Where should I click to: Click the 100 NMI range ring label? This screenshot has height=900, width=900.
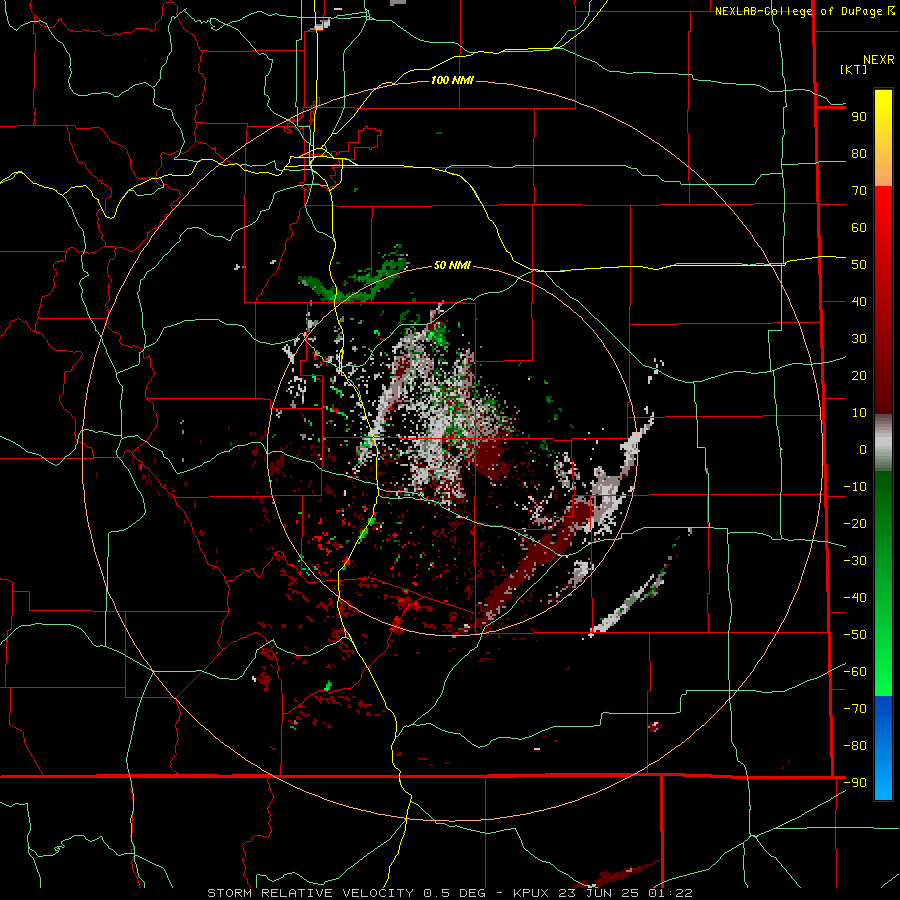coord(452,80)
